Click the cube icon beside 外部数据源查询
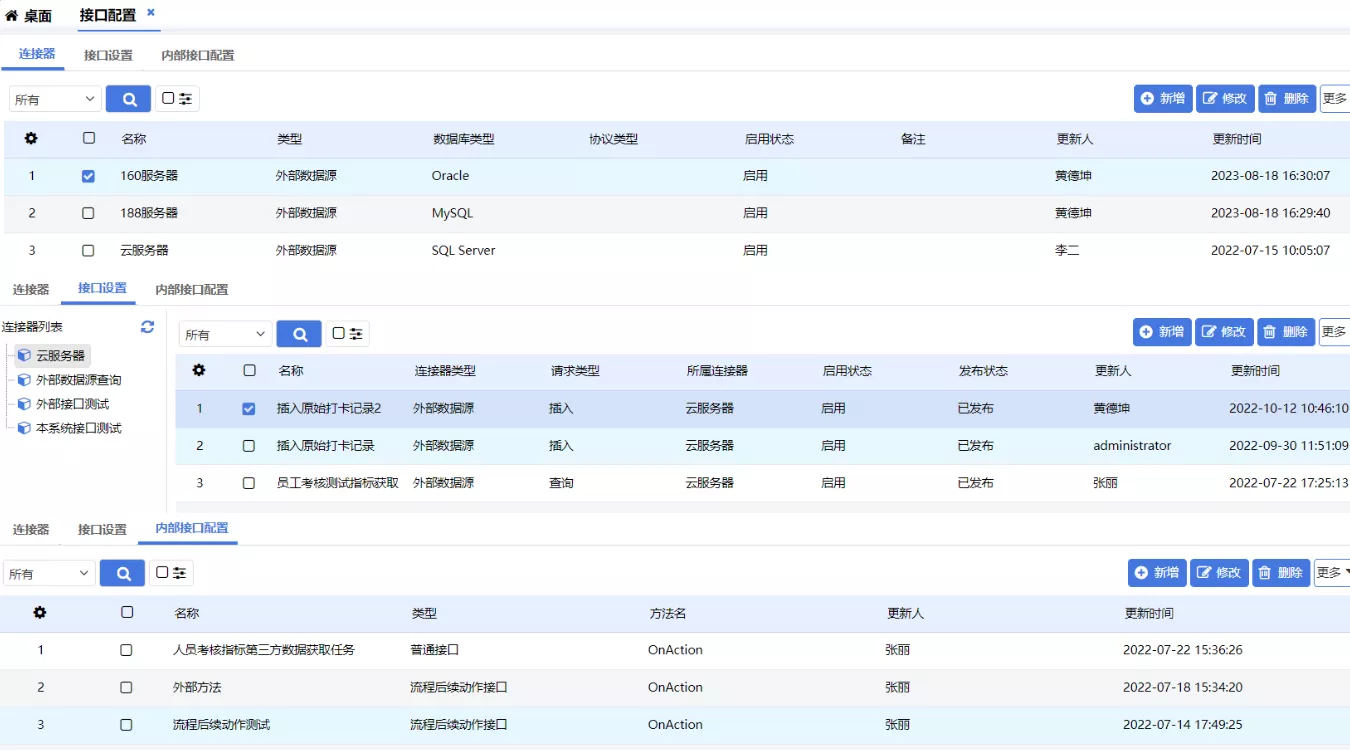 (24, 380)
